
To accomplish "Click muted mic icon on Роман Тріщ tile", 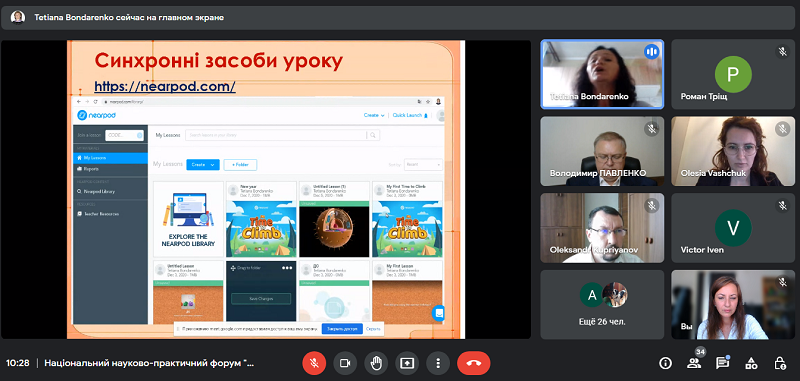I will click(782, 52).
